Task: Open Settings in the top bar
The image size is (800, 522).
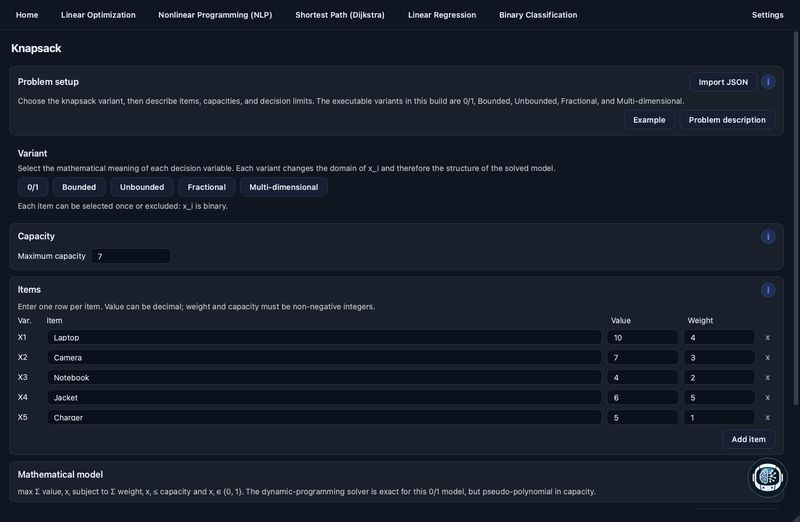Action: point(767,15)
